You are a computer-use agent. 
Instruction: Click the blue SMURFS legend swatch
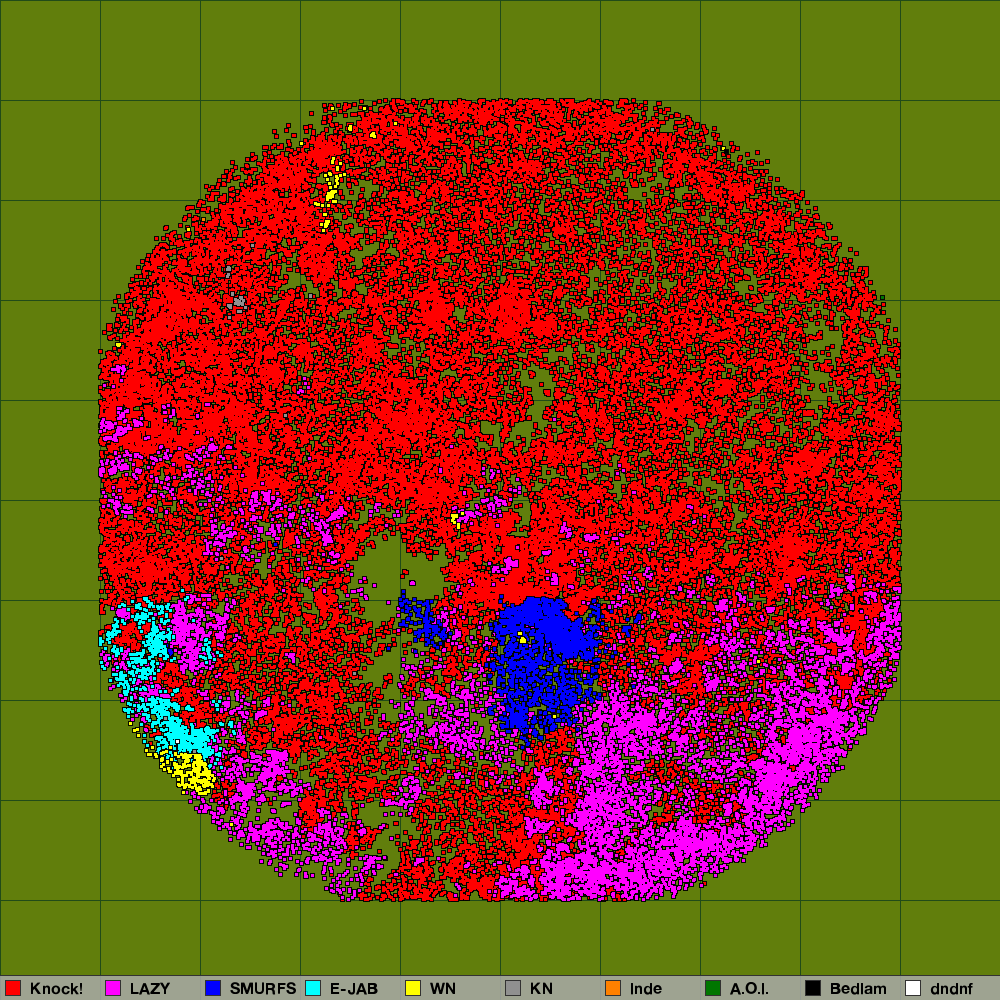click(x=213, y=988)
